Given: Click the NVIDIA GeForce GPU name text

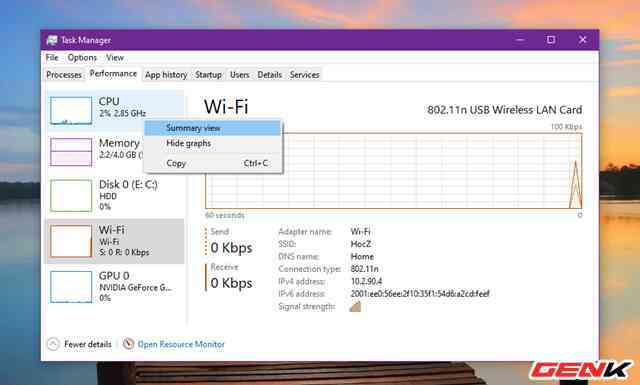Looking at the screenshot, I should click(135, 287).
